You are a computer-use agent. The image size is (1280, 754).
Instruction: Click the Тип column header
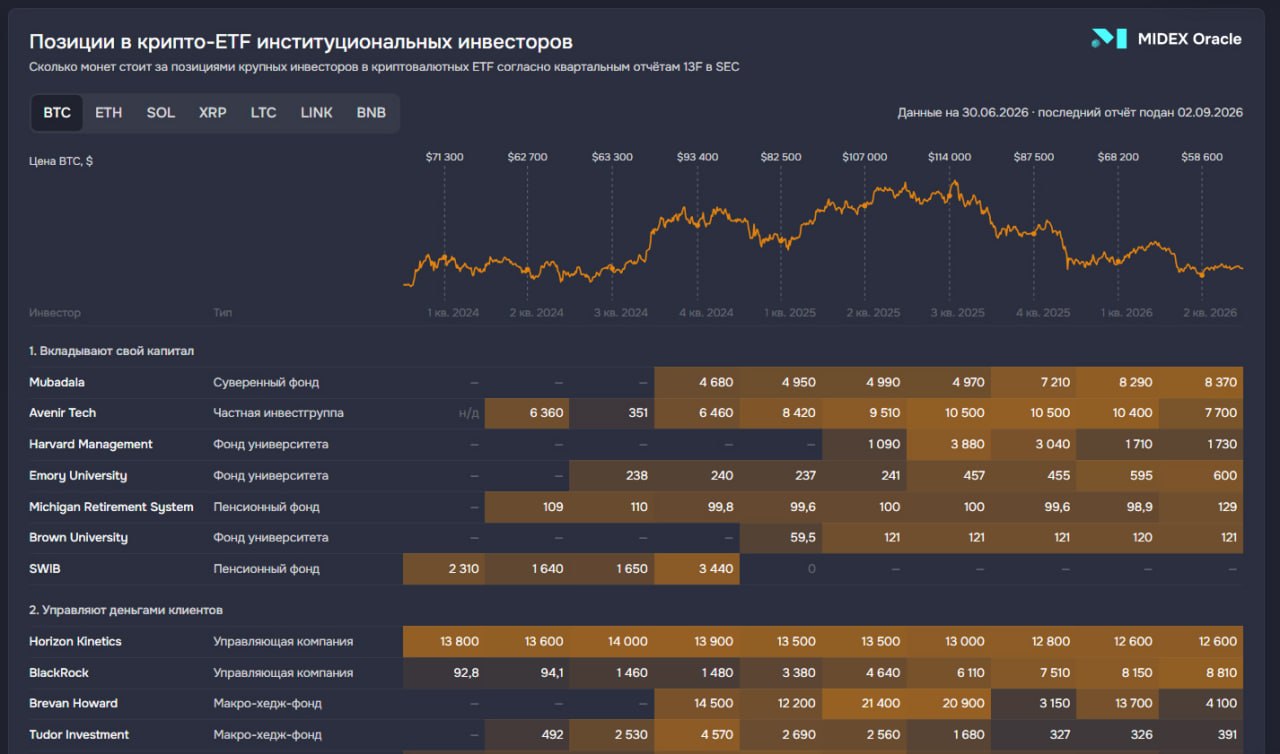coord(222,313)
